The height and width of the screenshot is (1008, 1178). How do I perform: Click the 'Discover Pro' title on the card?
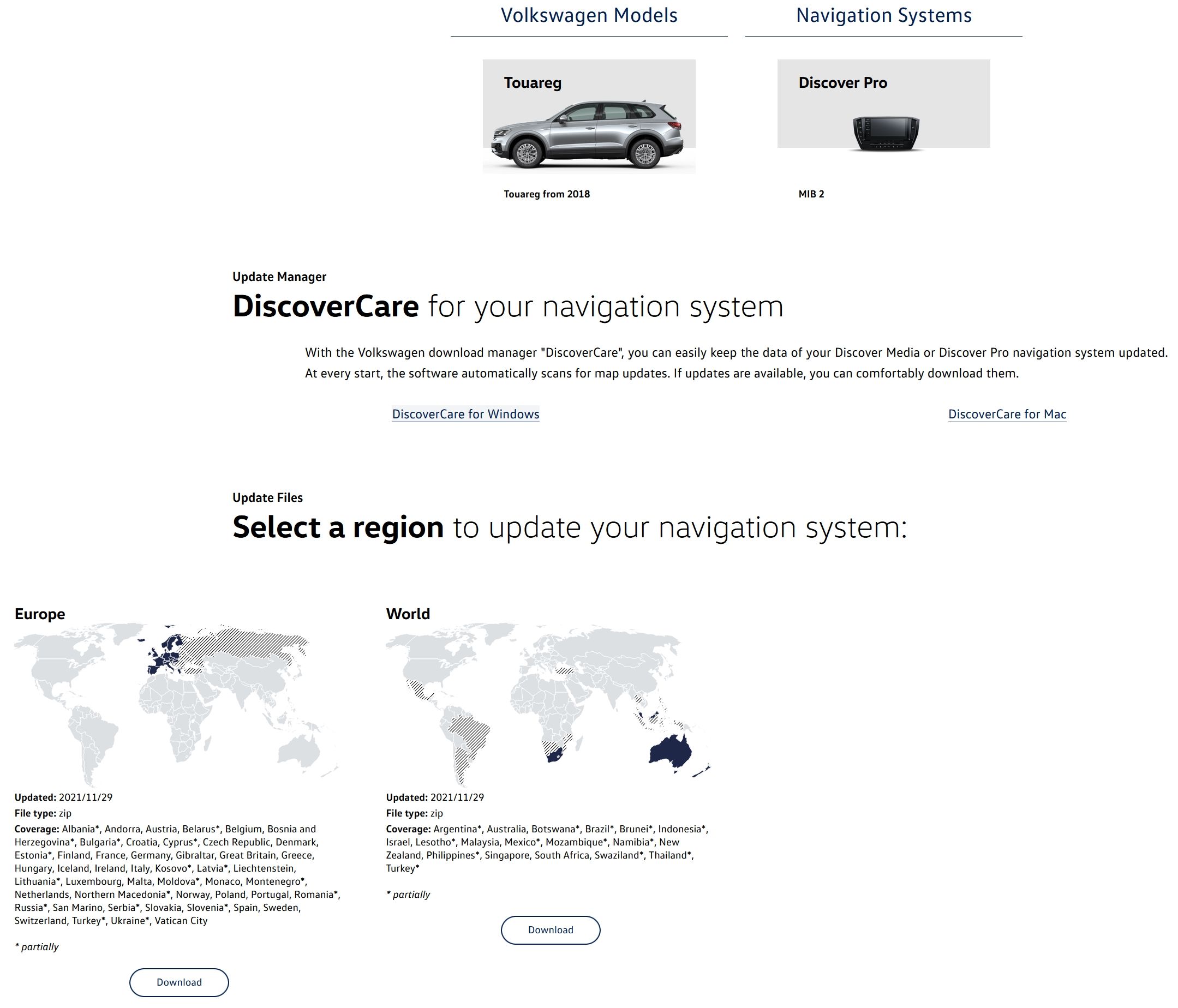(842, 83)
